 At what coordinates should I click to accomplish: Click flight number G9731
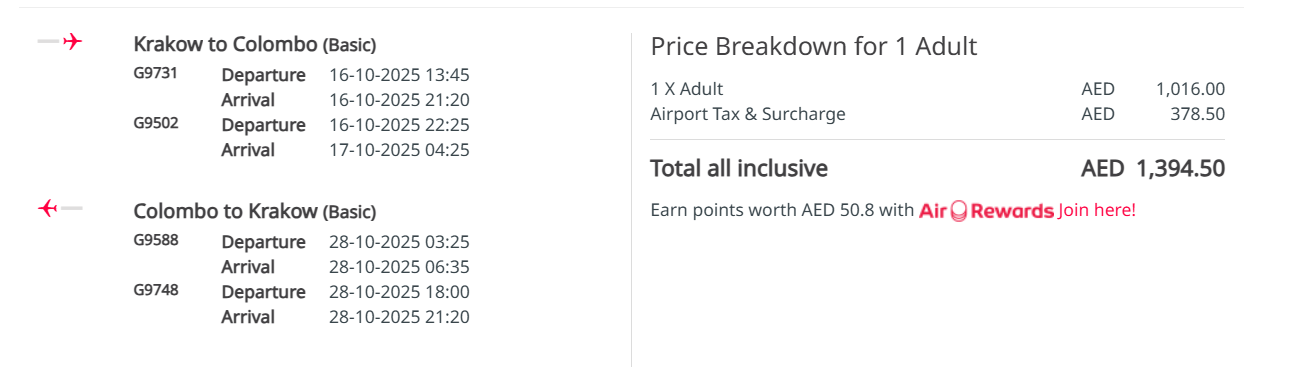pyautogui.click(x=155, y=74)
